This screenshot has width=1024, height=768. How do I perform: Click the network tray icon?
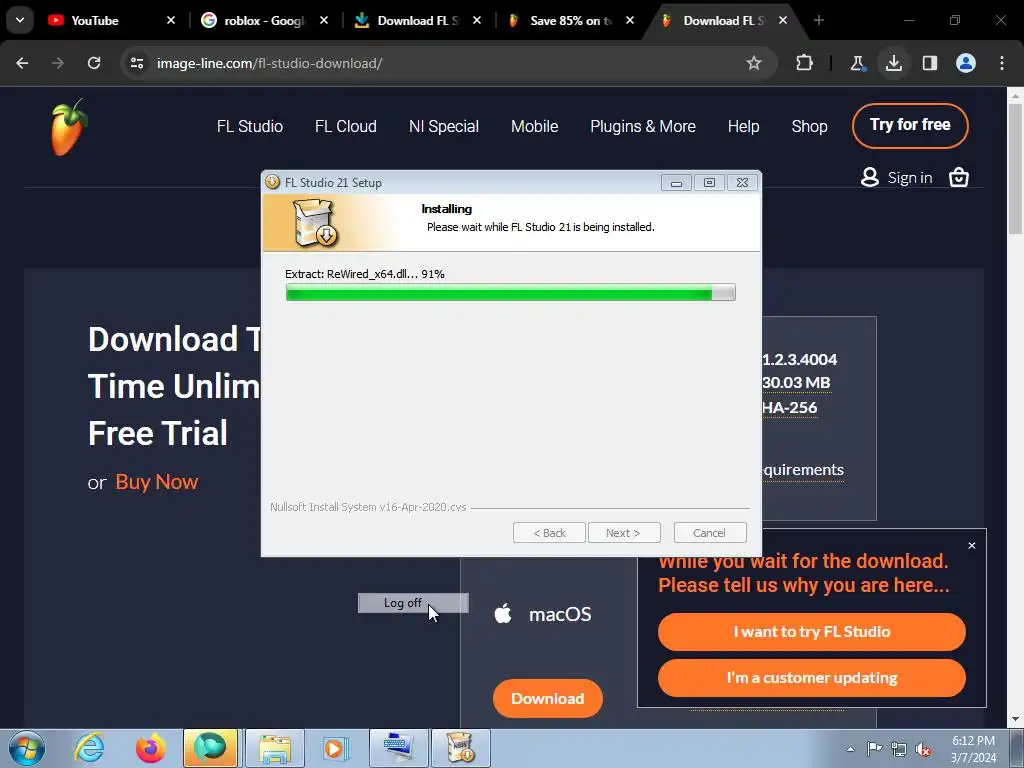pyautogui.click(x=899, y=749)
